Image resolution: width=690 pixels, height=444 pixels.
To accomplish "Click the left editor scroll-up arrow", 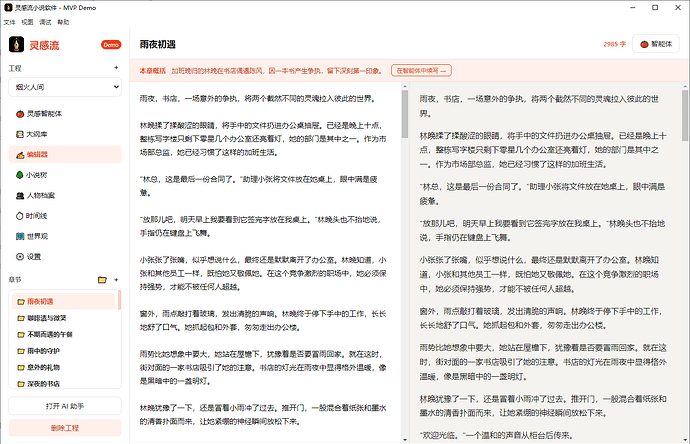I will pos(405,86).
